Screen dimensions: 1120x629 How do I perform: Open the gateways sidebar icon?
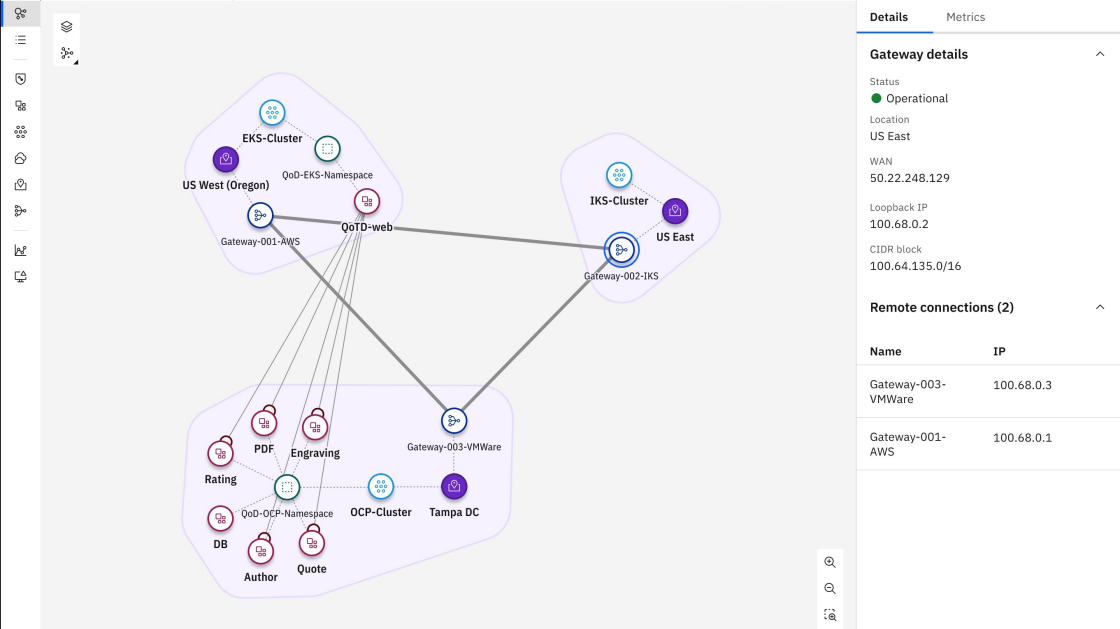[21, 211]
